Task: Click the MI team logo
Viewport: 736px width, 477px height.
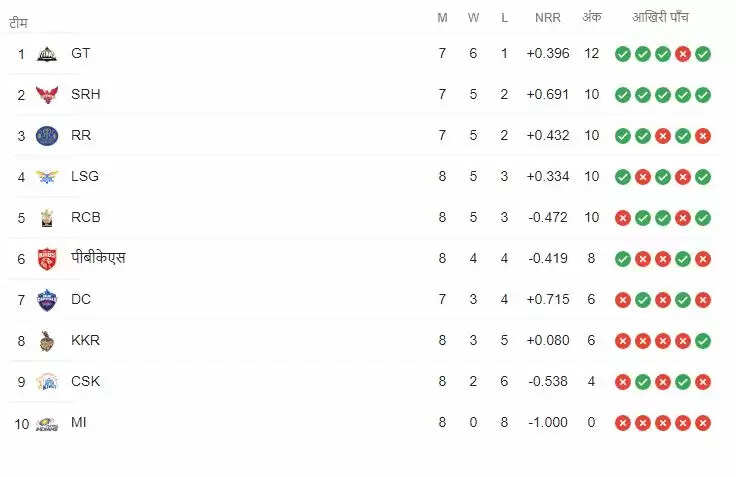Action: point(47,423)
